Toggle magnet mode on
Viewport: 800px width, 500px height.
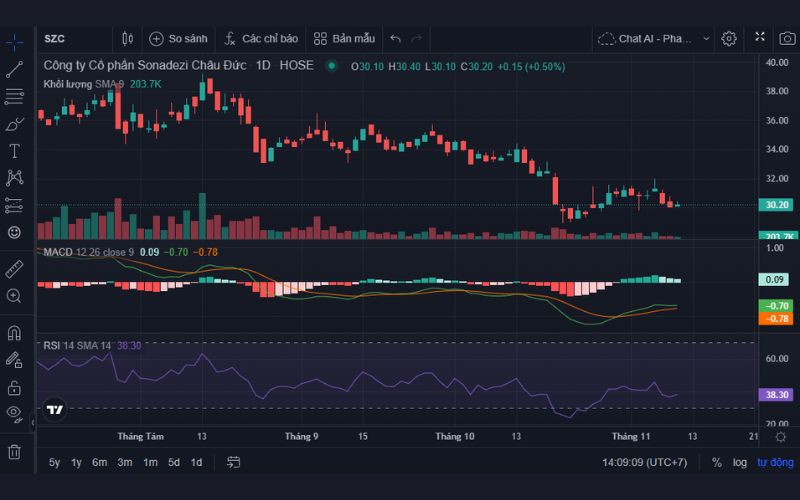point(14,333)
